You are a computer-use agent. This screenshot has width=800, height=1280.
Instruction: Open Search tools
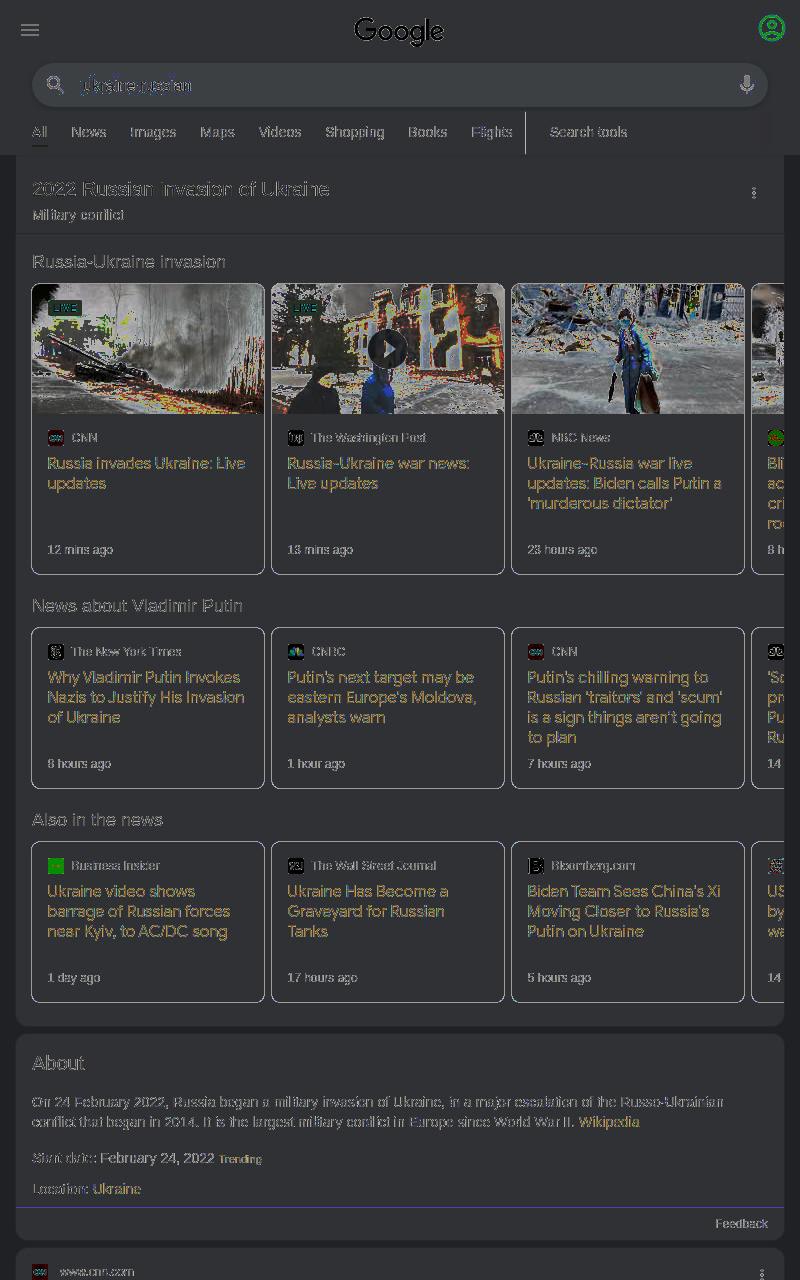(588, 132)
